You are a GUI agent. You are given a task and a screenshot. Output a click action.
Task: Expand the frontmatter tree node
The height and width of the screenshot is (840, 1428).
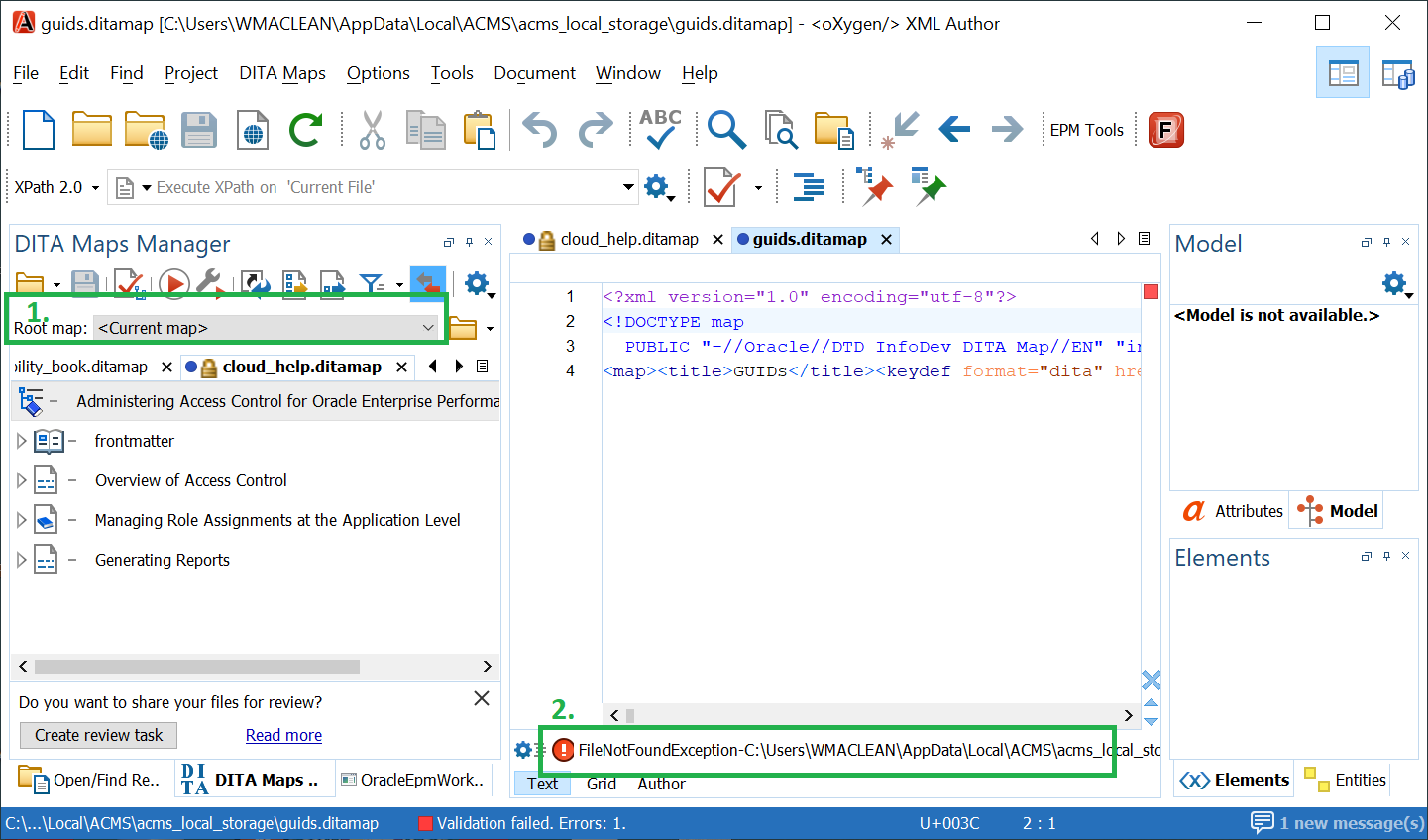[21, 441]
